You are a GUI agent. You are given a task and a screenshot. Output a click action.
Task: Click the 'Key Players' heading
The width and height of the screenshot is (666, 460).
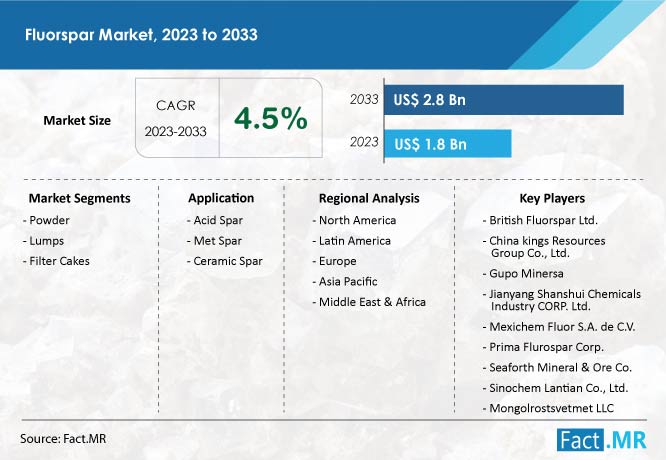(552, 198)
